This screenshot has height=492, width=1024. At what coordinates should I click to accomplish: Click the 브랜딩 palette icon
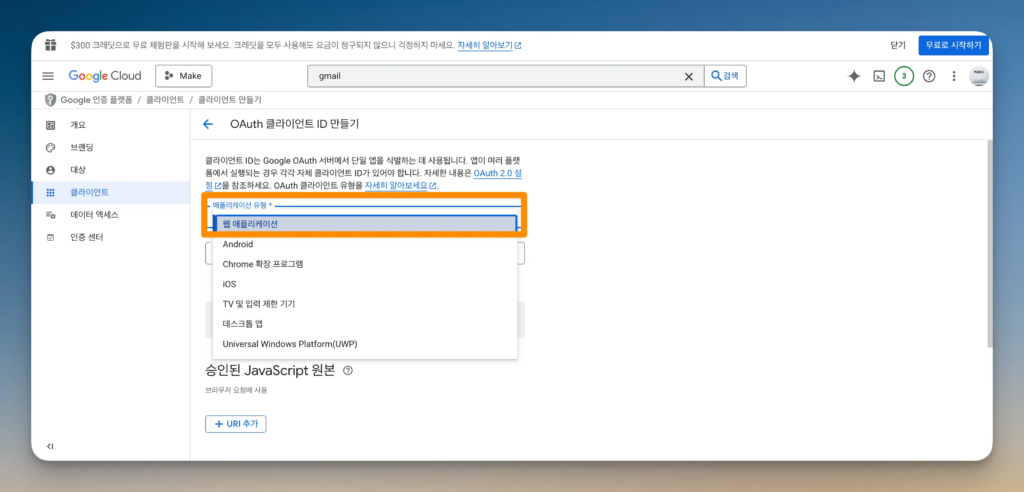click(50, 148)
